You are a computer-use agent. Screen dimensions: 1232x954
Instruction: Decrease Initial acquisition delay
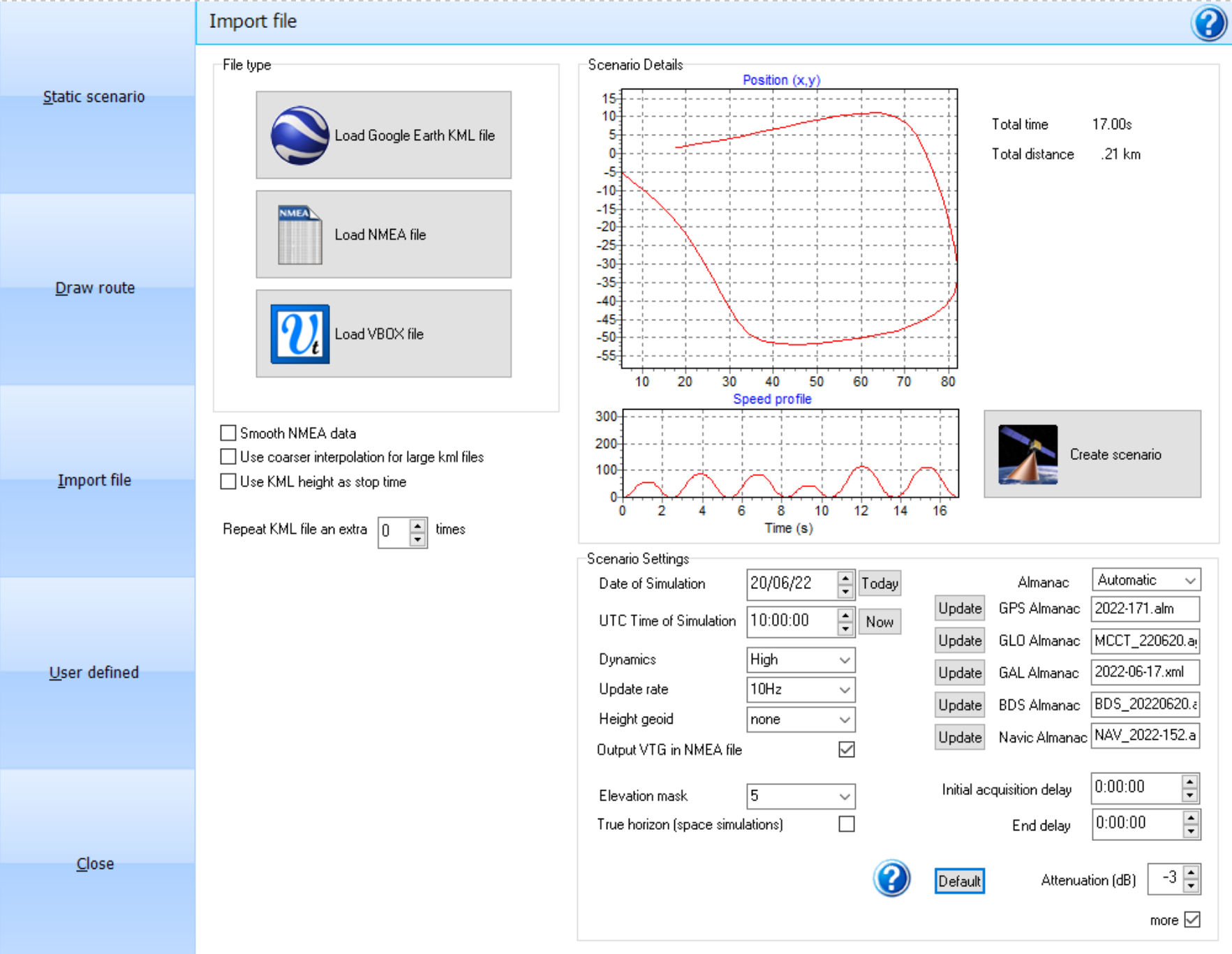(1190, 795)
